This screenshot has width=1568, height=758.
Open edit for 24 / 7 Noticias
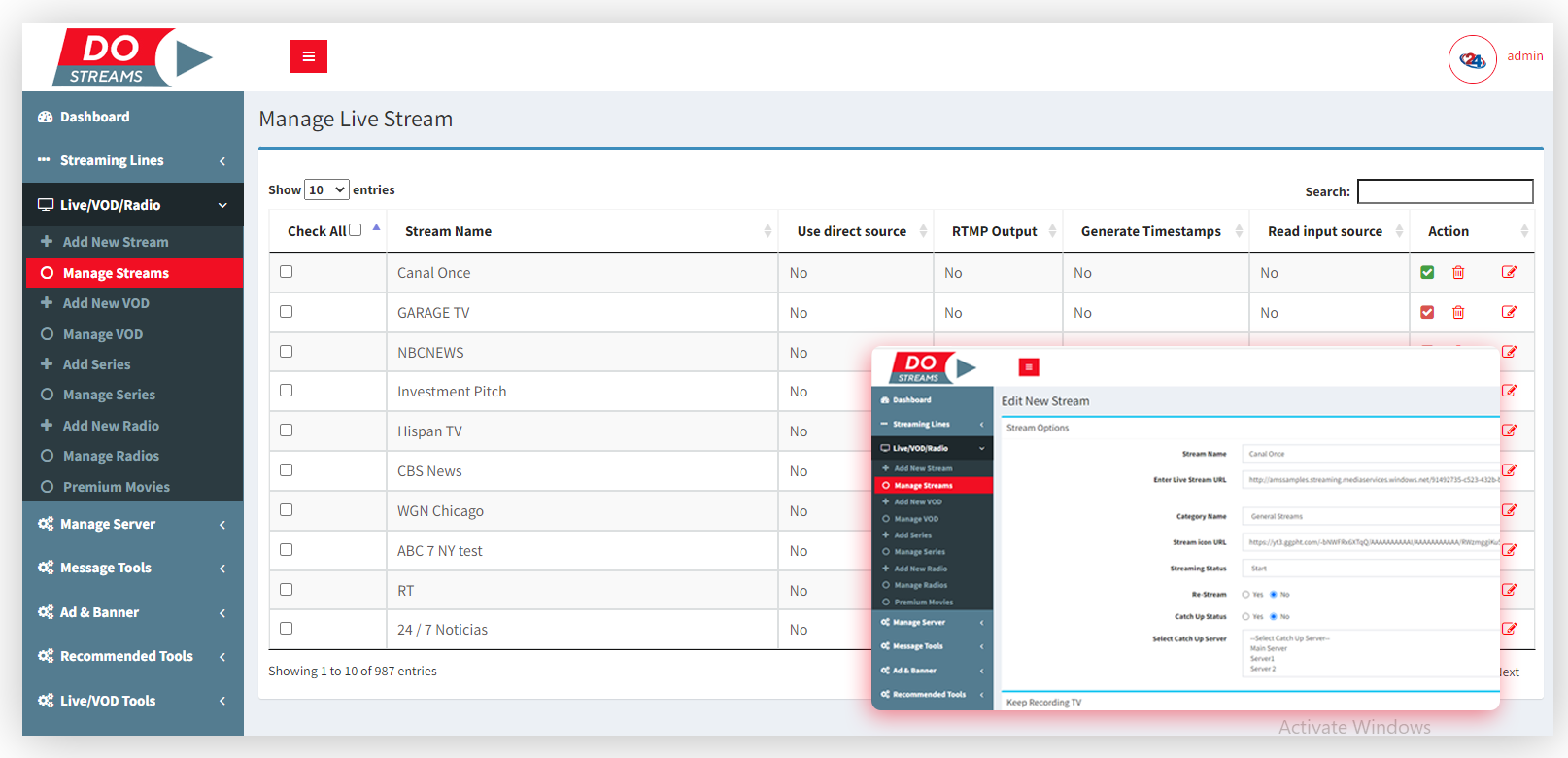coord(1509,629)
